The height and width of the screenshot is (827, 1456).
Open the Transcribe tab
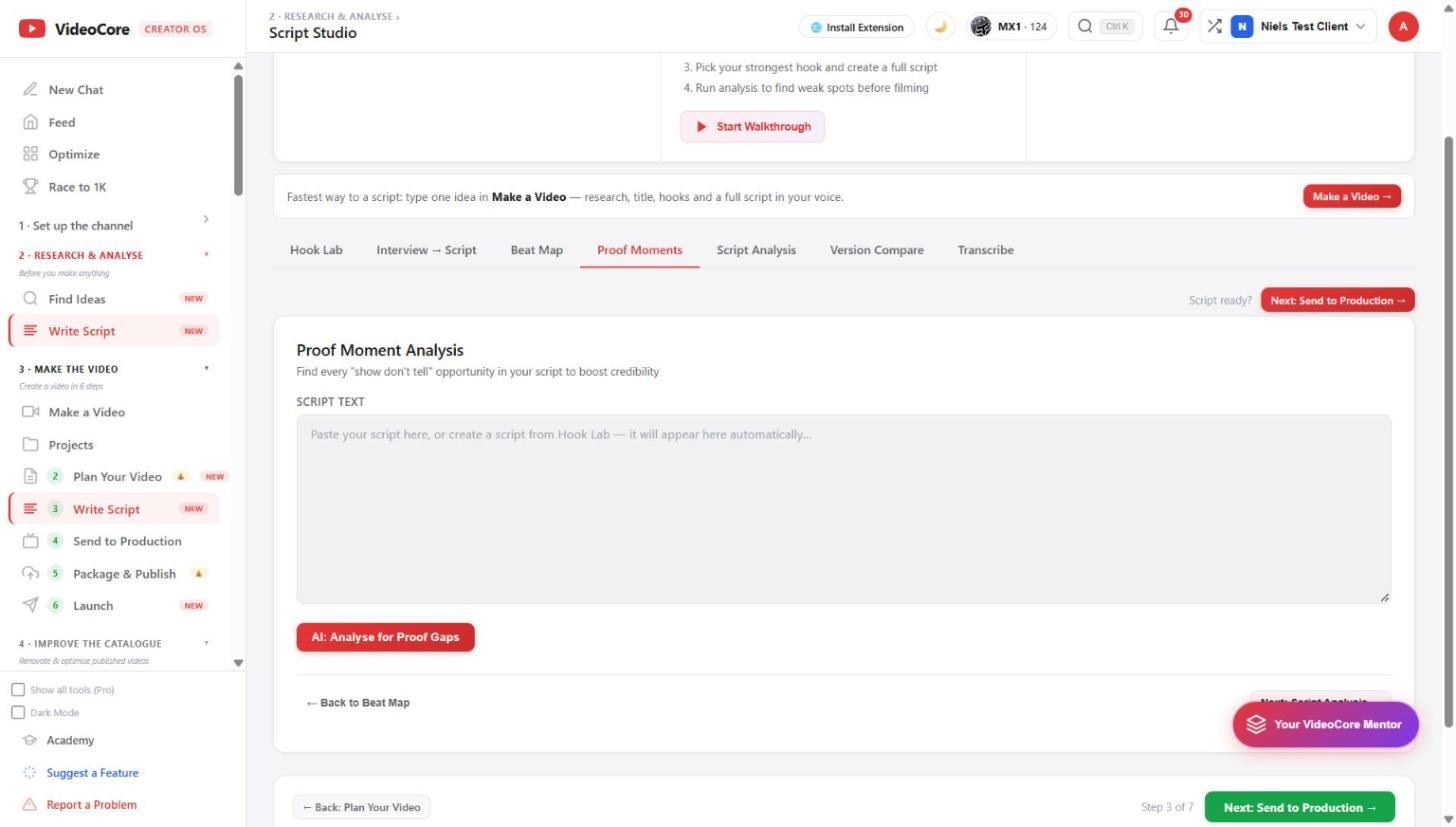tap(986, 250)
